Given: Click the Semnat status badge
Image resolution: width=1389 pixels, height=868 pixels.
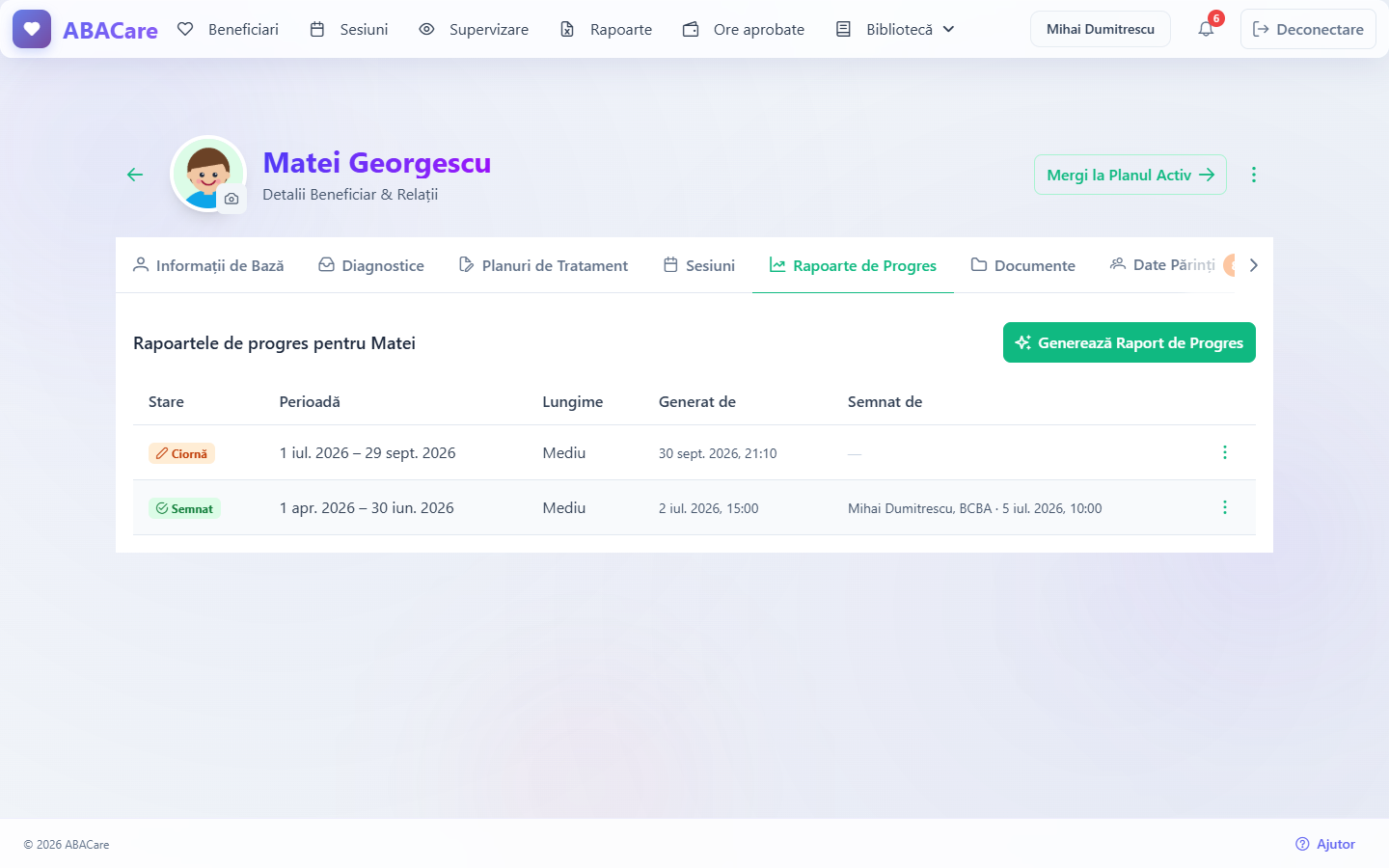Looking at the screenshot, I should click(x=184, y=508).
